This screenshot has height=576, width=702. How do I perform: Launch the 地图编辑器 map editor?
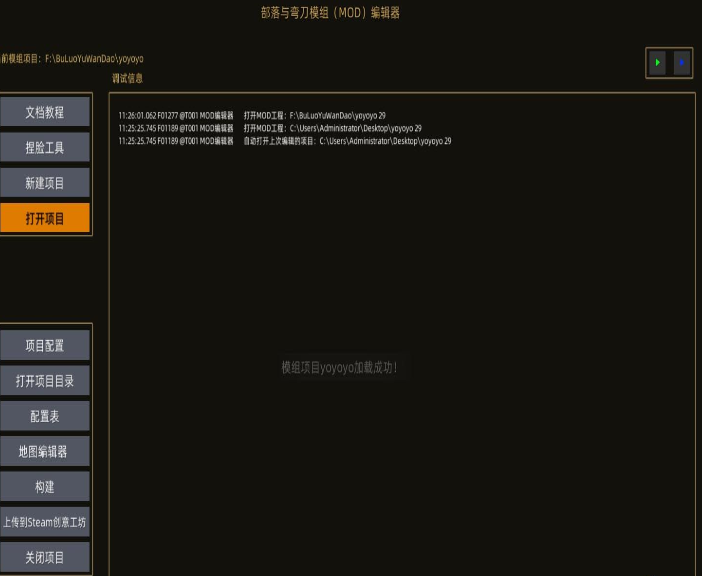(44, 451)
